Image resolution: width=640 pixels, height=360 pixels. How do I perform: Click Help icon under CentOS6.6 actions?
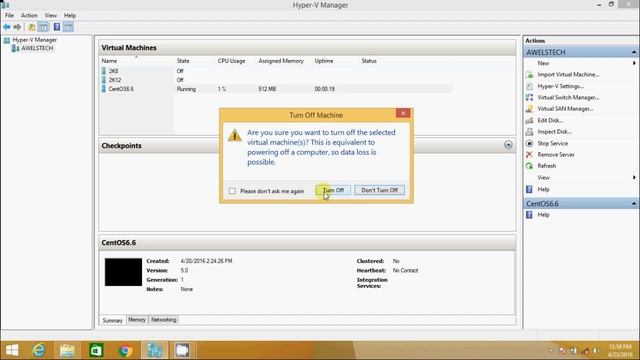(529, 215)
